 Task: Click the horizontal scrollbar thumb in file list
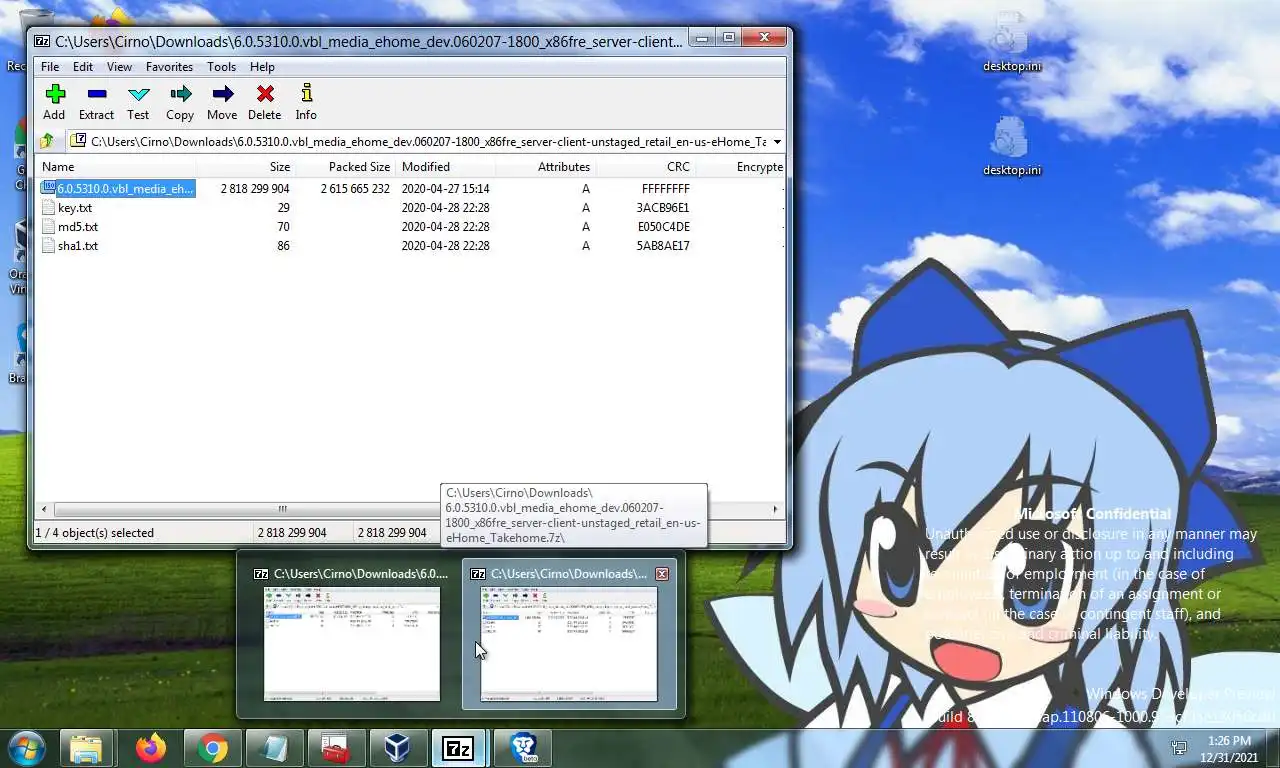coord(282,509)
